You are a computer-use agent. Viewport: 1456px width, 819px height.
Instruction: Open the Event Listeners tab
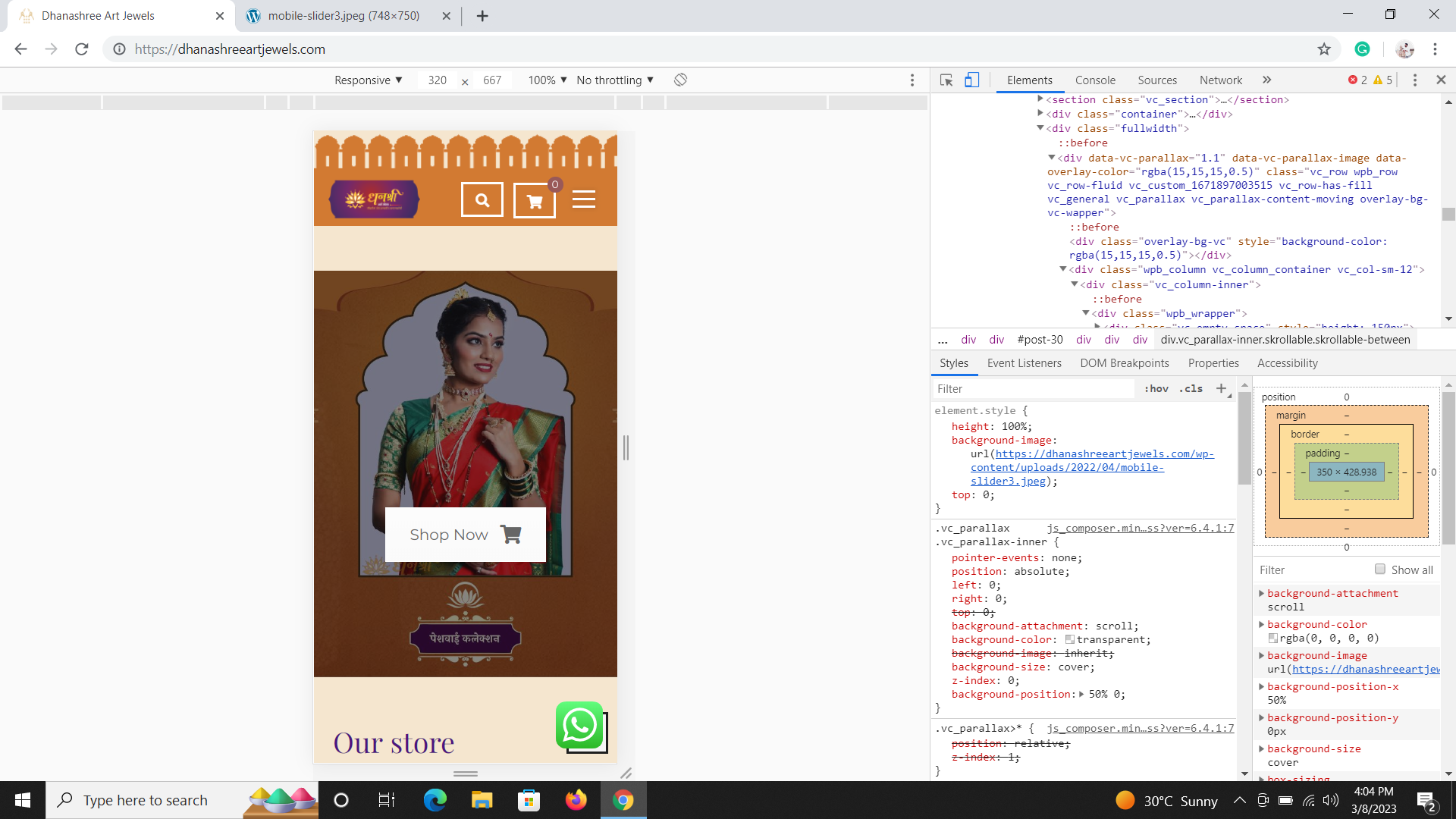point(1024,363)
